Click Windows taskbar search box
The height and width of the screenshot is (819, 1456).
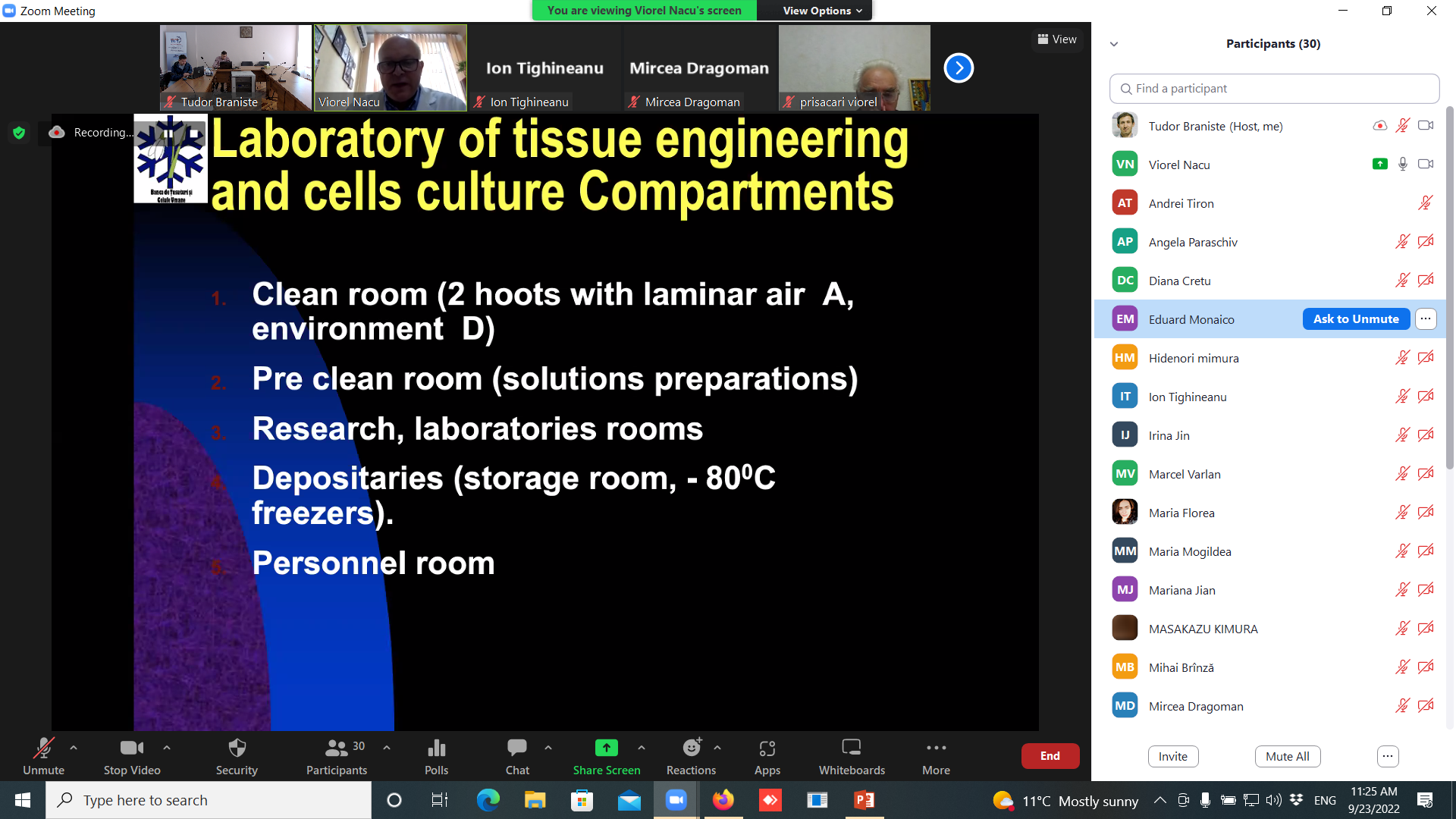coord(209,800)
